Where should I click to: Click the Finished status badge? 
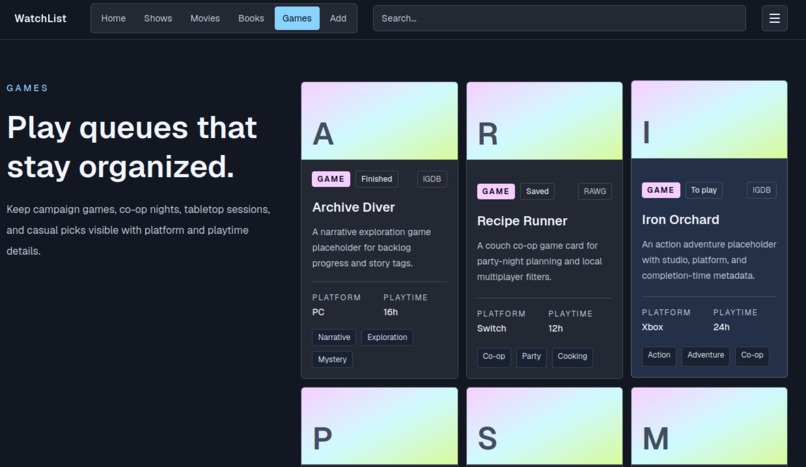tap(376, 179)
